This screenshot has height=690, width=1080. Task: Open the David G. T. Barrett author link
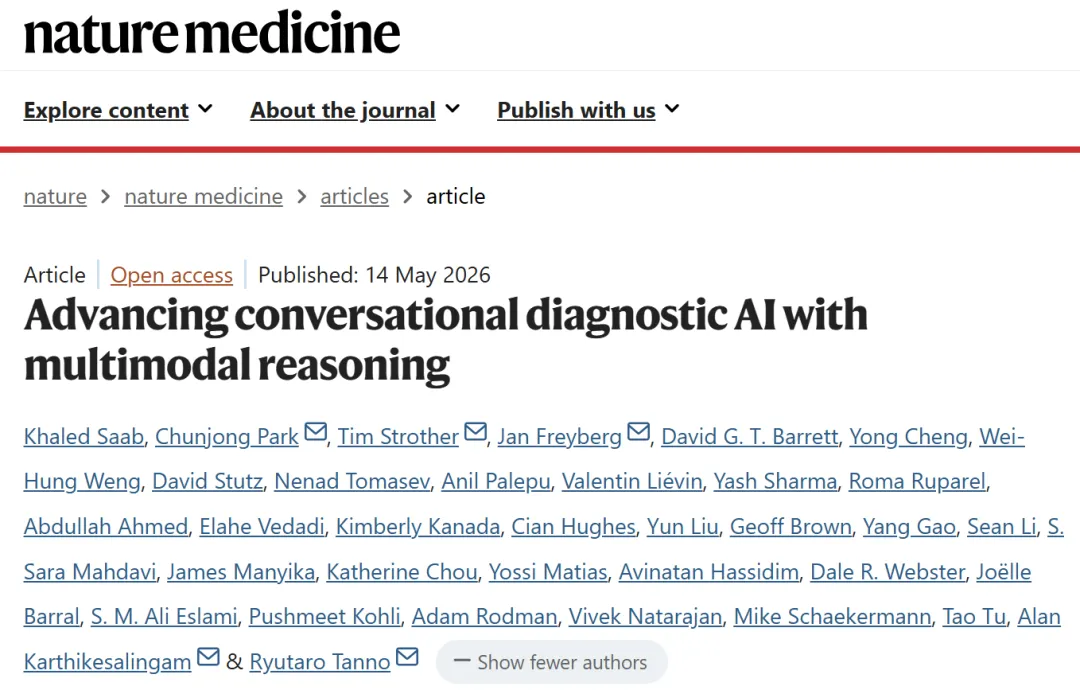(x=749, y=437)
